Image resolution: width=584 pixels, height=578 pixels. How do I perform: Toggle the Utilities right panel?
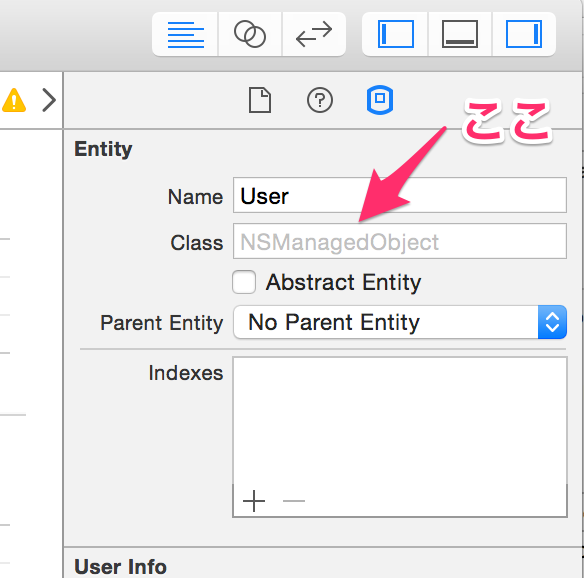click(x=524, y=34)
